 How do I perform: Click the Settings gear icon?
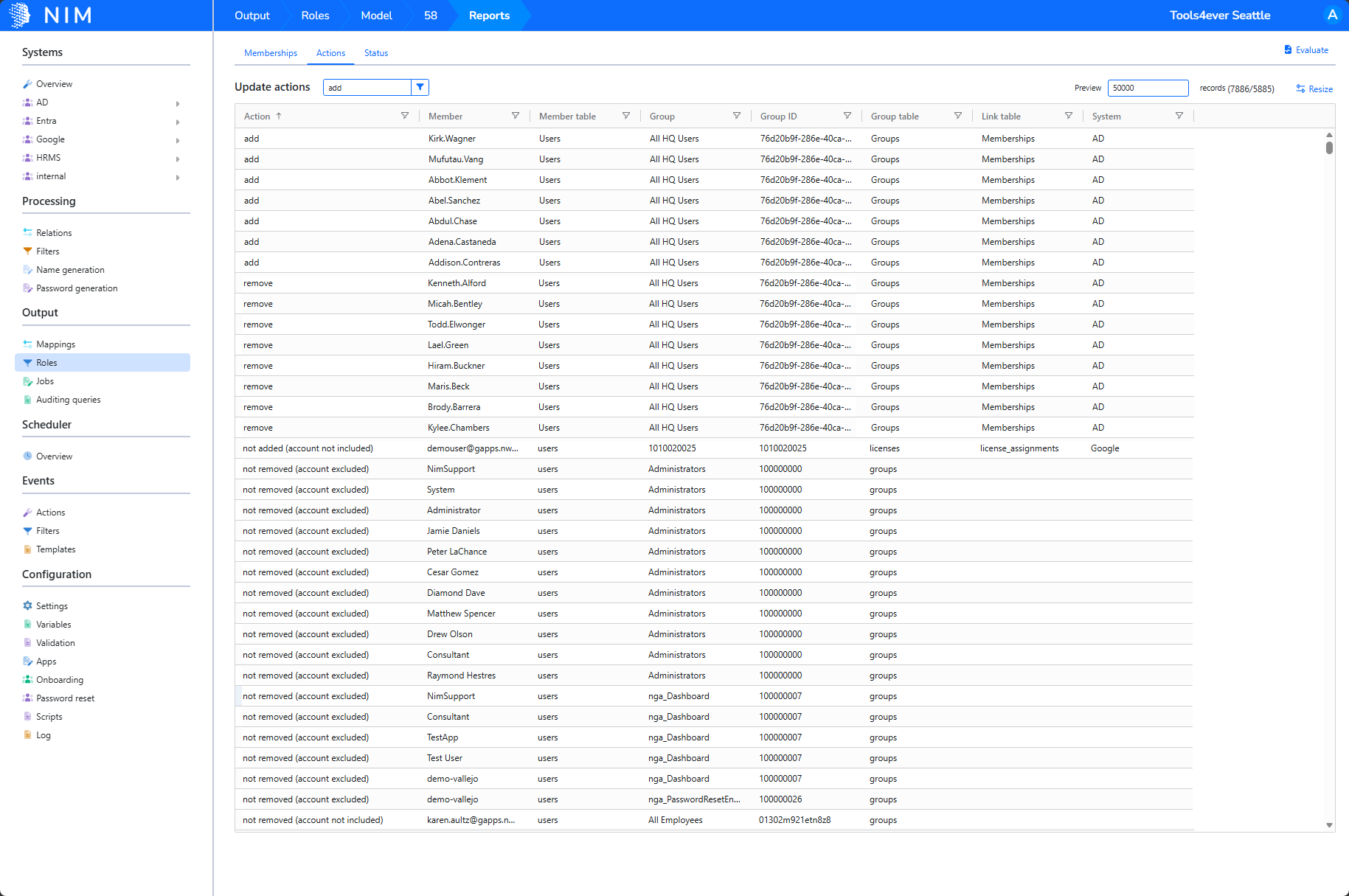coord(27,606)
